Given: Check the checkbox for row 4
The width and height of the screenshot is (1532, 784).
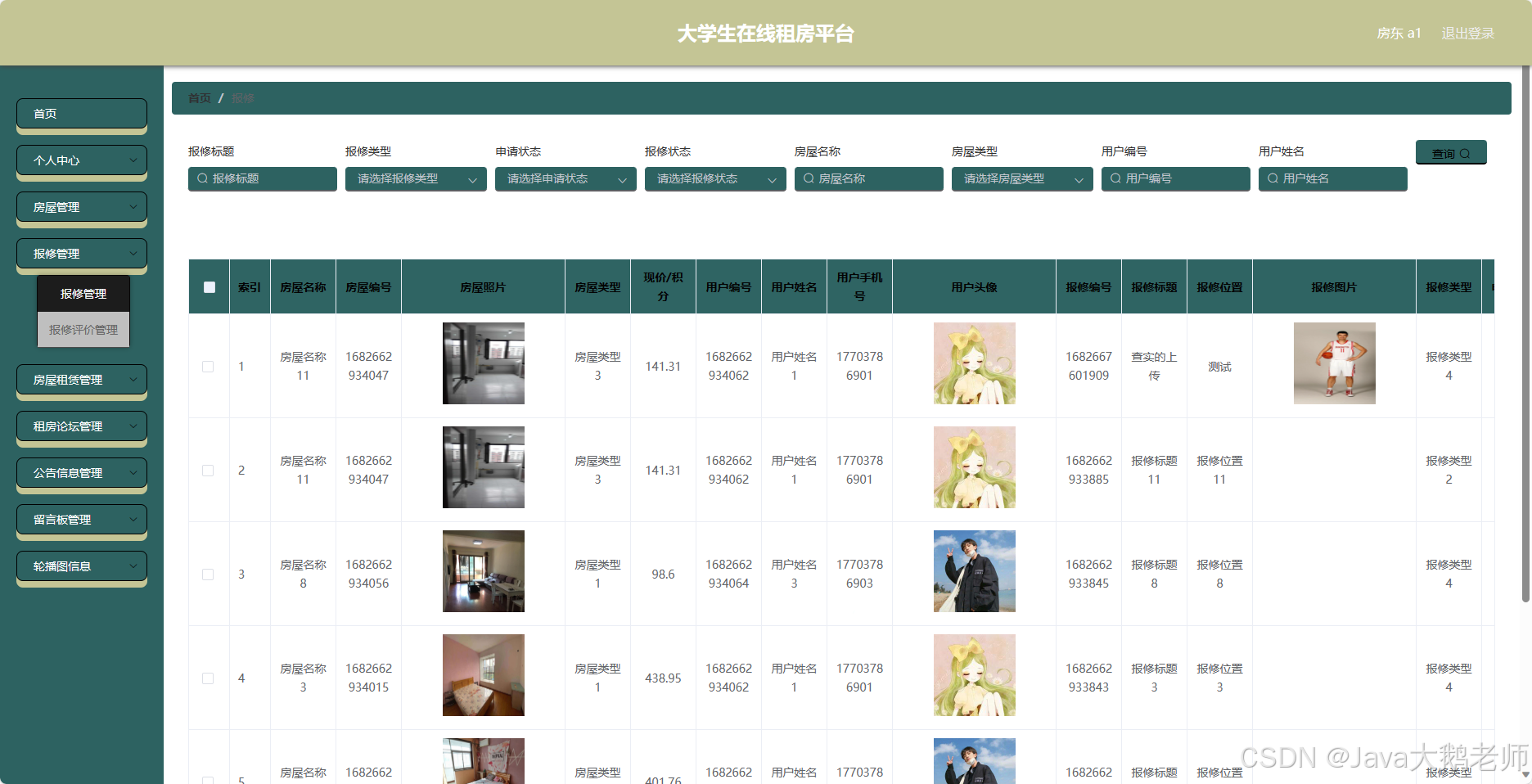Looking at the screenshot, I should tap(208, 678).
